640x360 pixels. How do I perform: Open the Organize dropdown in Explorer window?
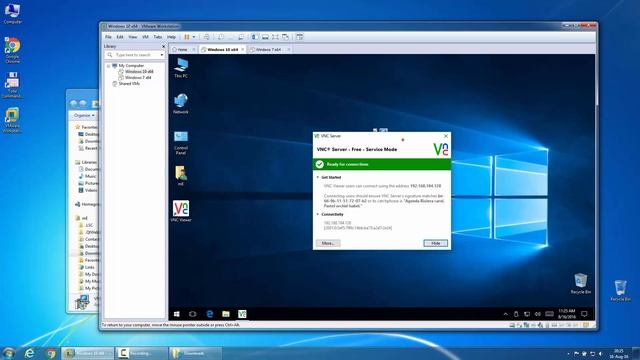[x=84, y=116]
